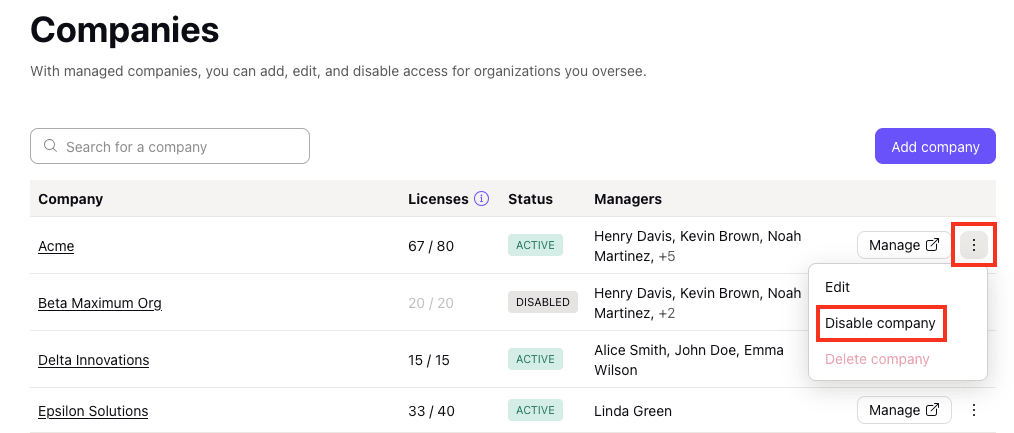Click external-link icon in Acme's Manage button

pyautogui.click(x=933, y=245)
